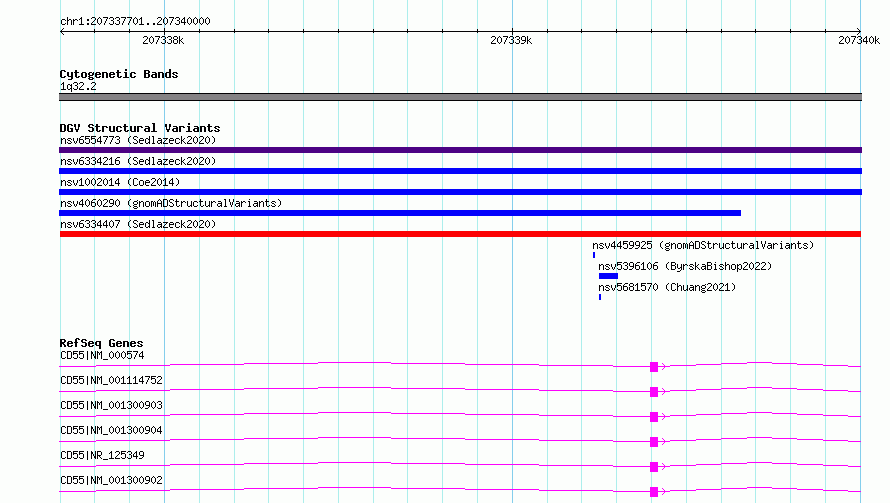Click the CD55|NM_001300904 transcript label
This screenshot has width=890, height=503.
[111, 430]
